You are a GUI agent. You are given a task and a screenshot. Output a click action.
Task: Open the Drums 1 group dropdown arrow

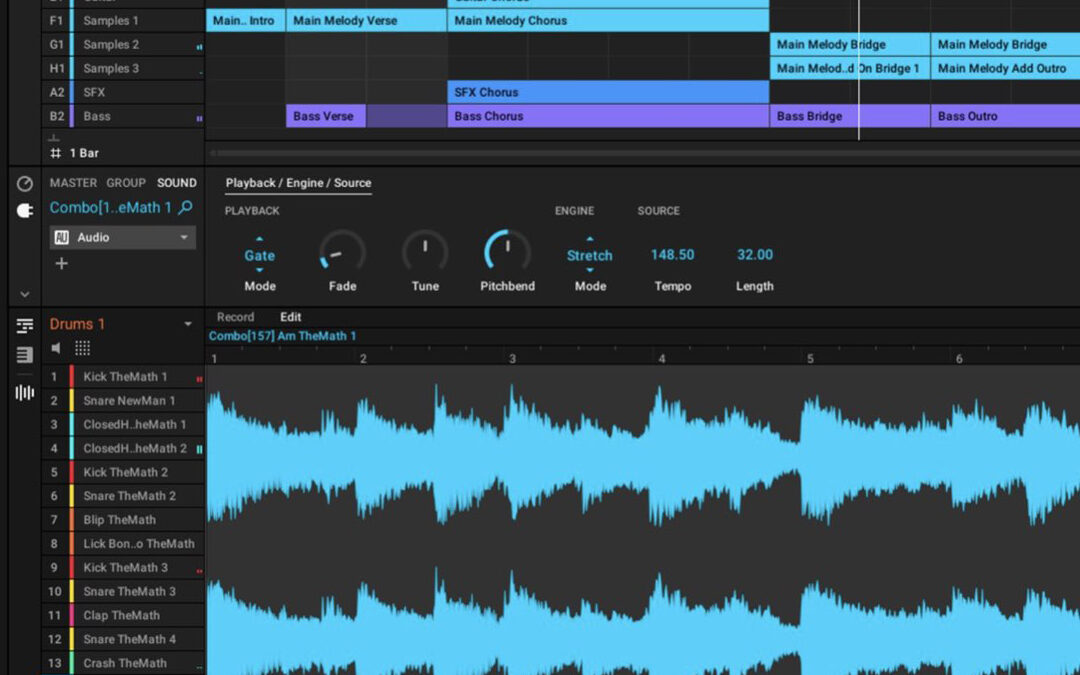tap(188, 324)
